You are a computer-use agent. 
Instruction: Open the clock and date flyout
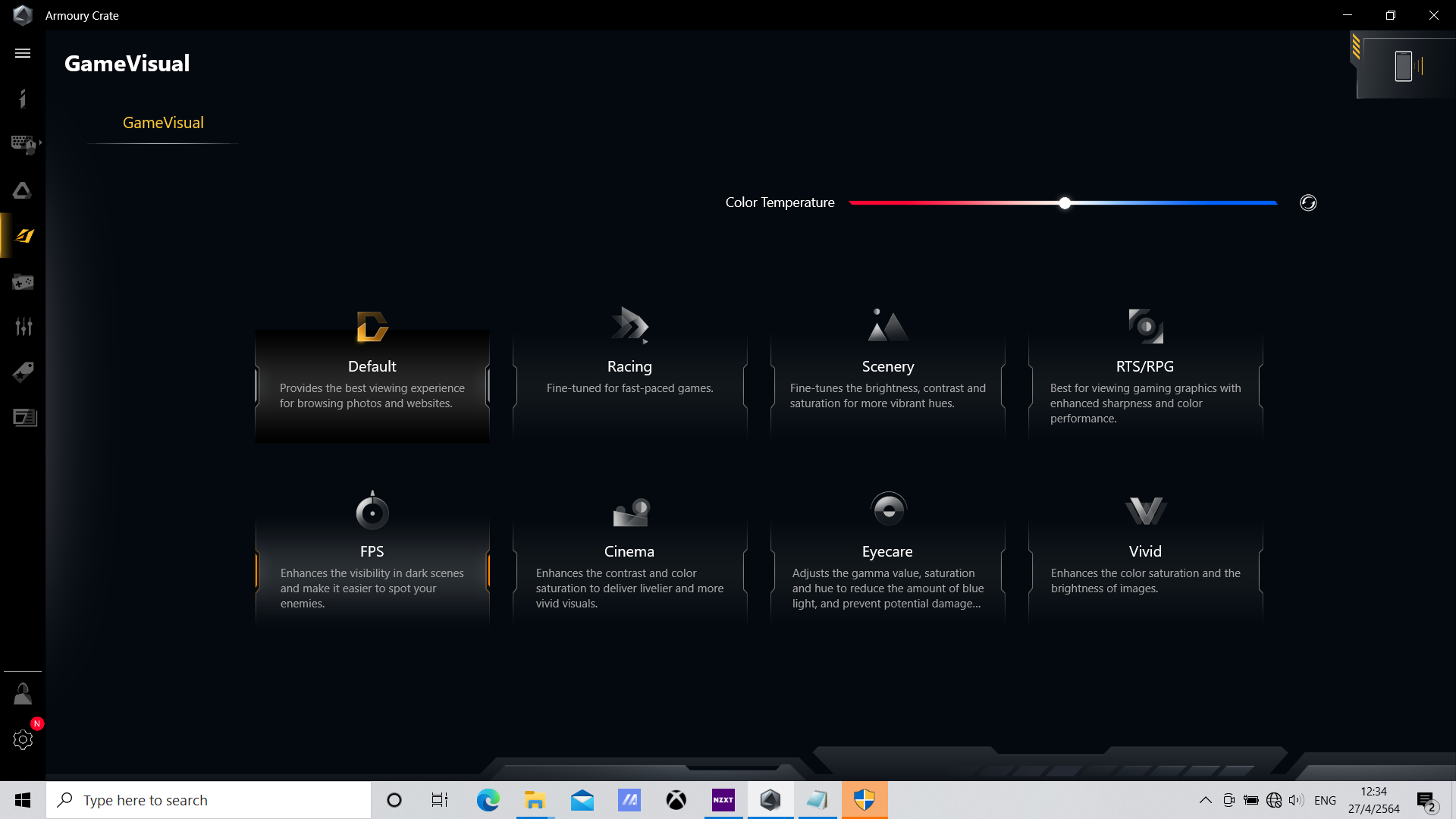(1373, 800)
